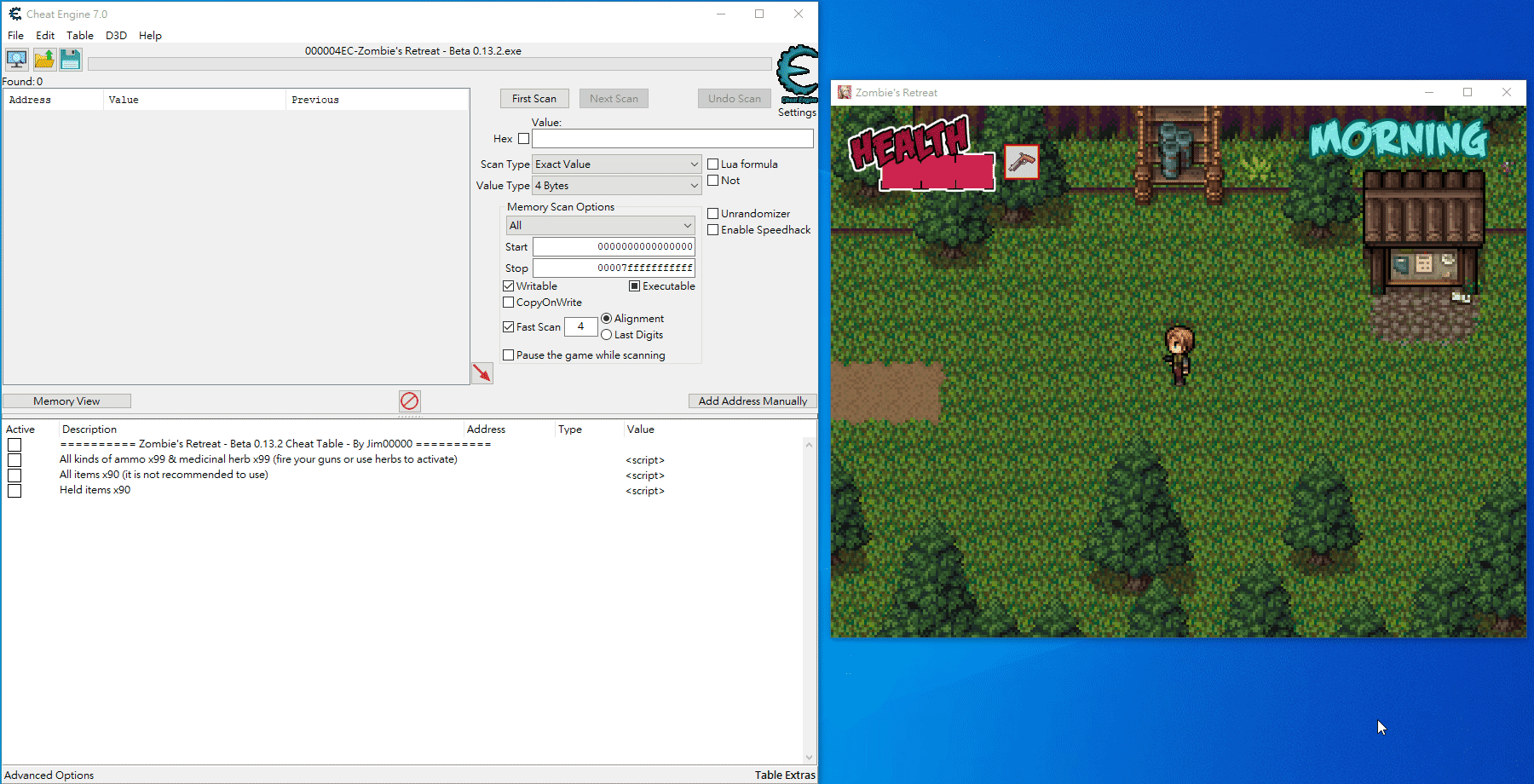The height and width of the screenshot is (784, 1534).
Task: Enable the Lua formula checkbox
Action: 713,164
